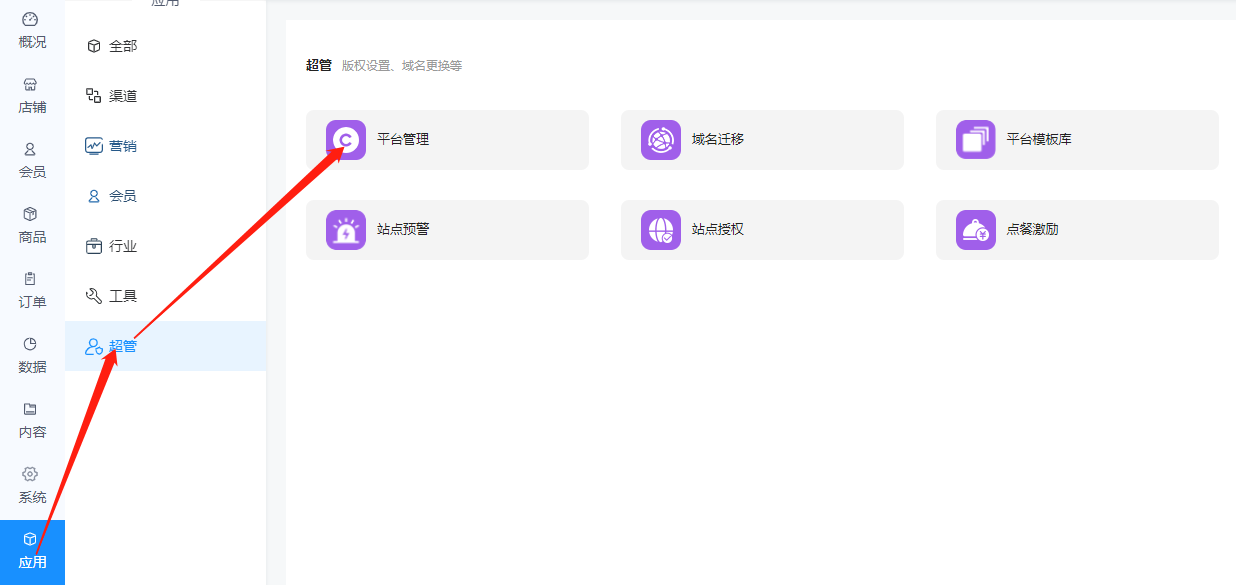
Task: Open the 平台管理 card label
Action: (403, 139)
